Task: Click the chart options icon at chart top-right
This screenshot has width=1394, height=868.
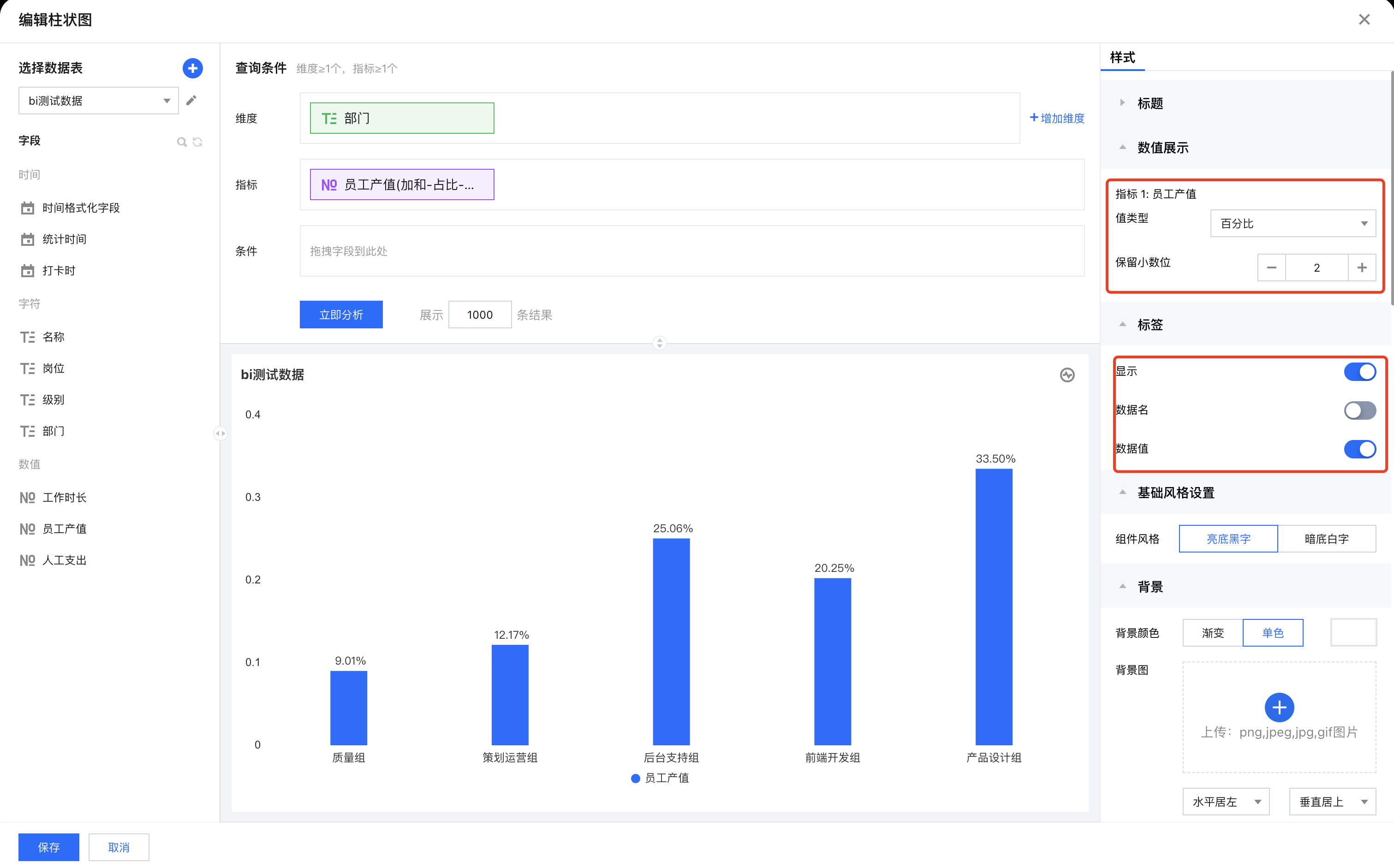Action: pyautogui.click(x=1067, y=375)
